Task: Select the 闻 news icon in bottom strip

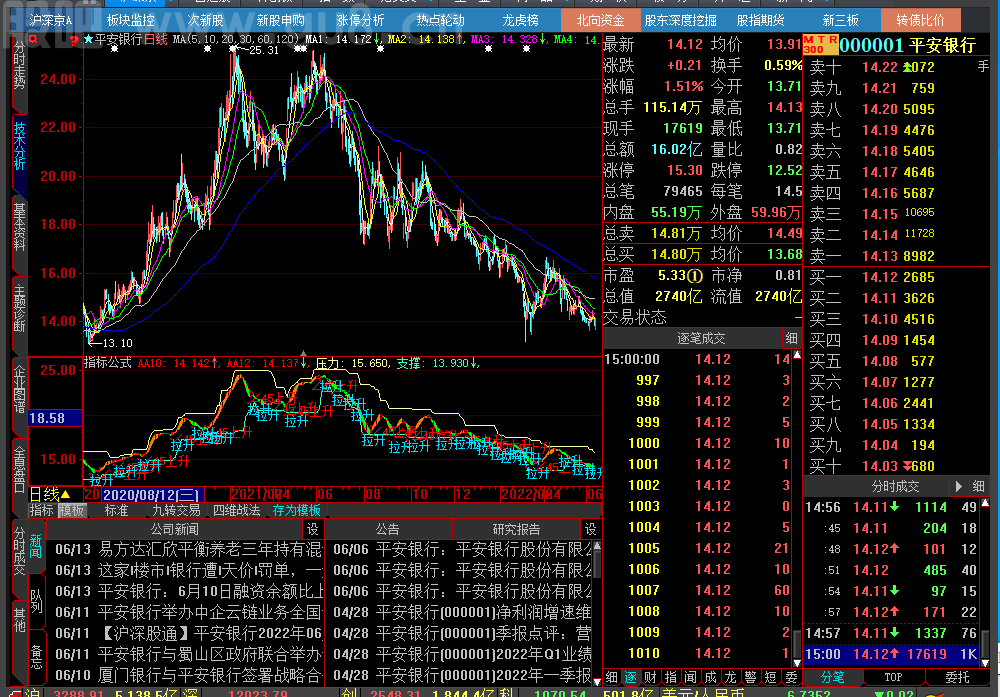Action: 690,677
